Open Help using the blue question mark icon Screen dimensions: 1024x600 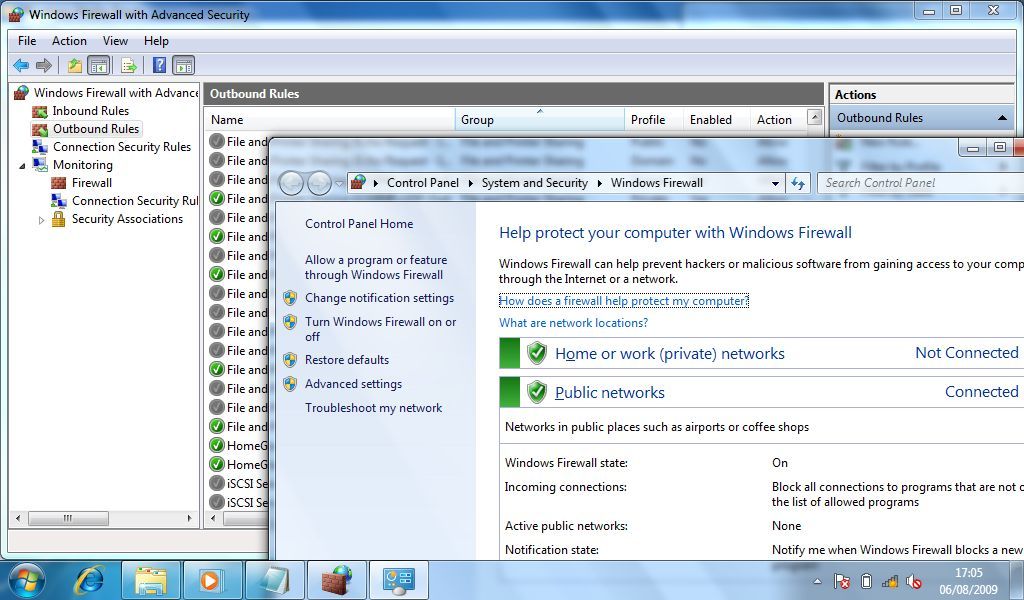pyautogui.click(x=157, y=65)
